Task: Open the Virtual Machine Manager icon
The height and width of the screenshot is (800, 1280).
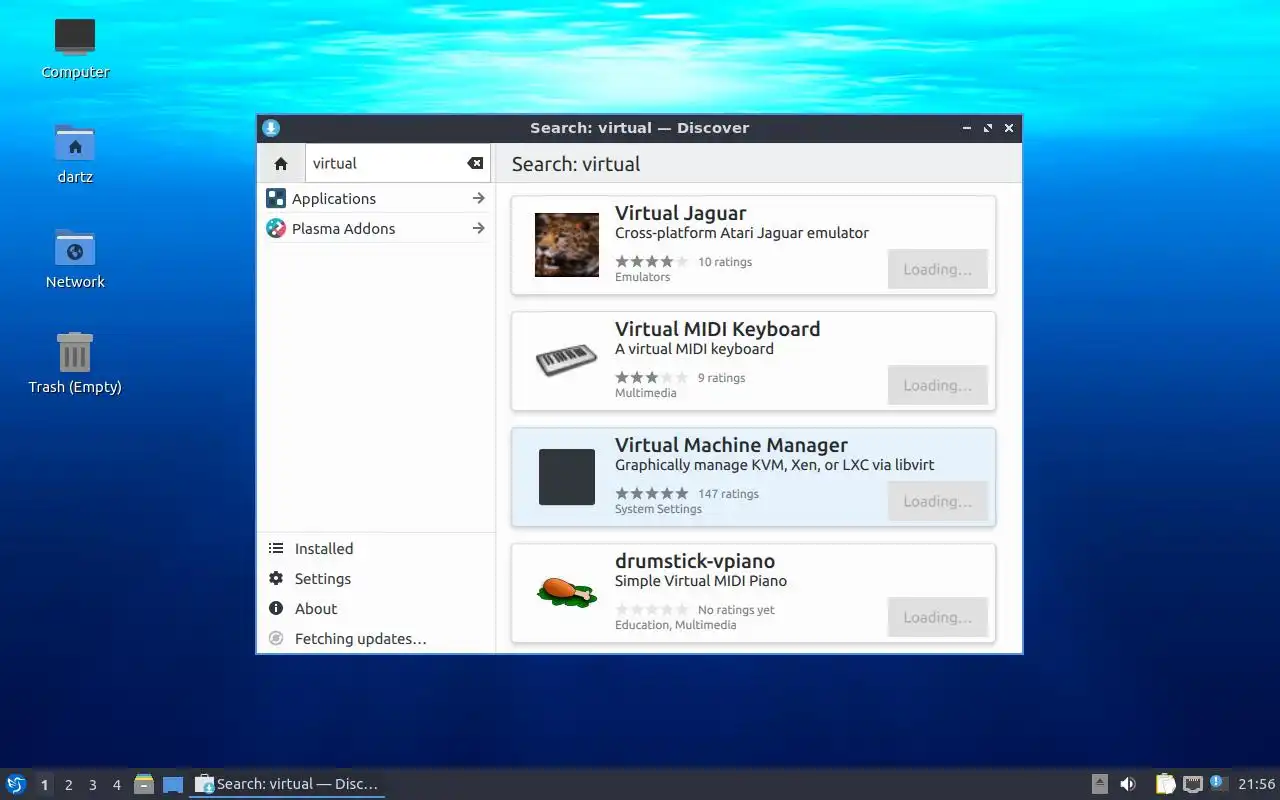Action: click(x=567, y=477)
